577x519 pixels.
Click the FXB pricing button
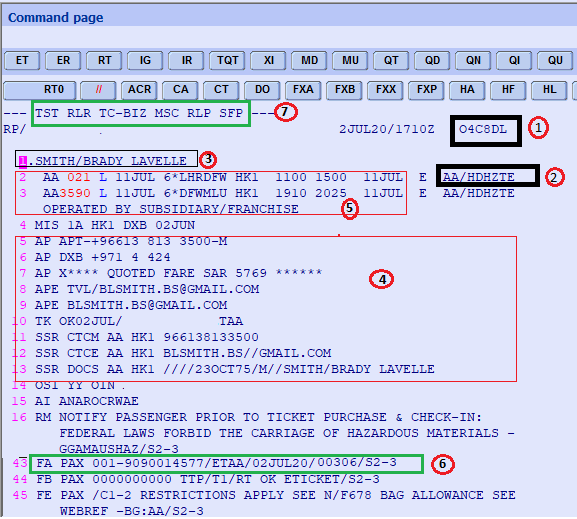tap(344, 90)
